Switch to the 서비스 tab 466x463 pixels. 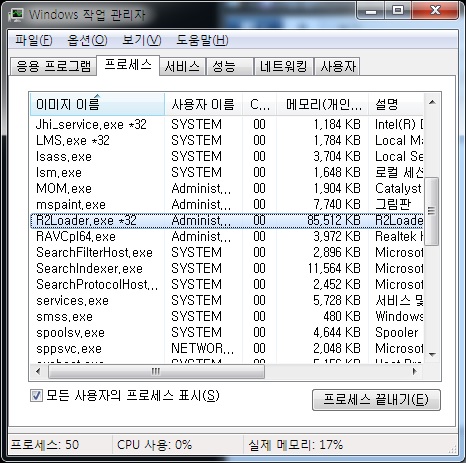[182, 66]
